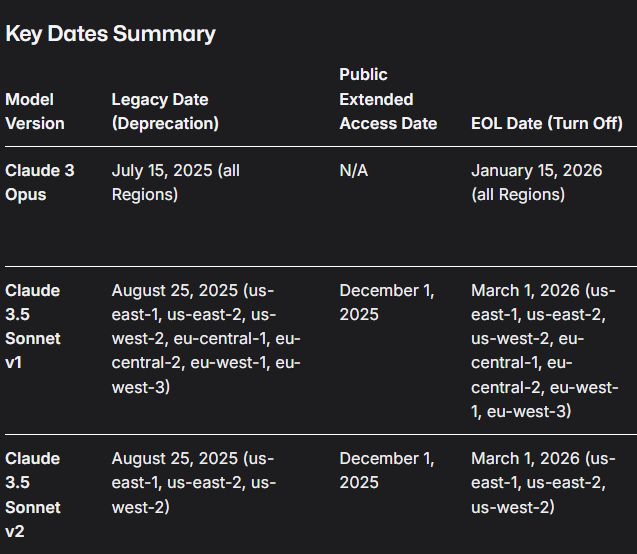Click the EOL Date (Turn Off) header
The height and width of the screenshot is (554, 637).
coord(545,123)
